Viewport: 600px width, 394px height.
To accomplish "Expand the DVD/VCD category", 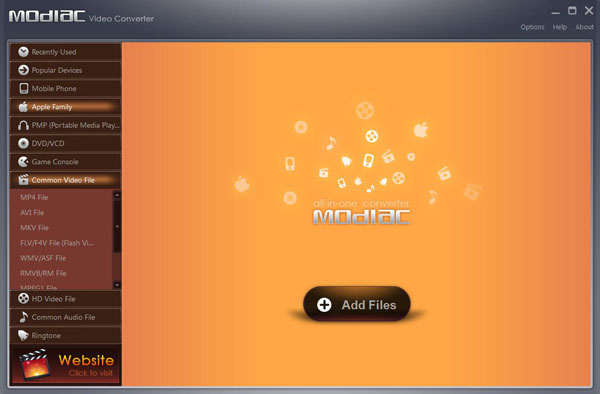I will [65, 143].
